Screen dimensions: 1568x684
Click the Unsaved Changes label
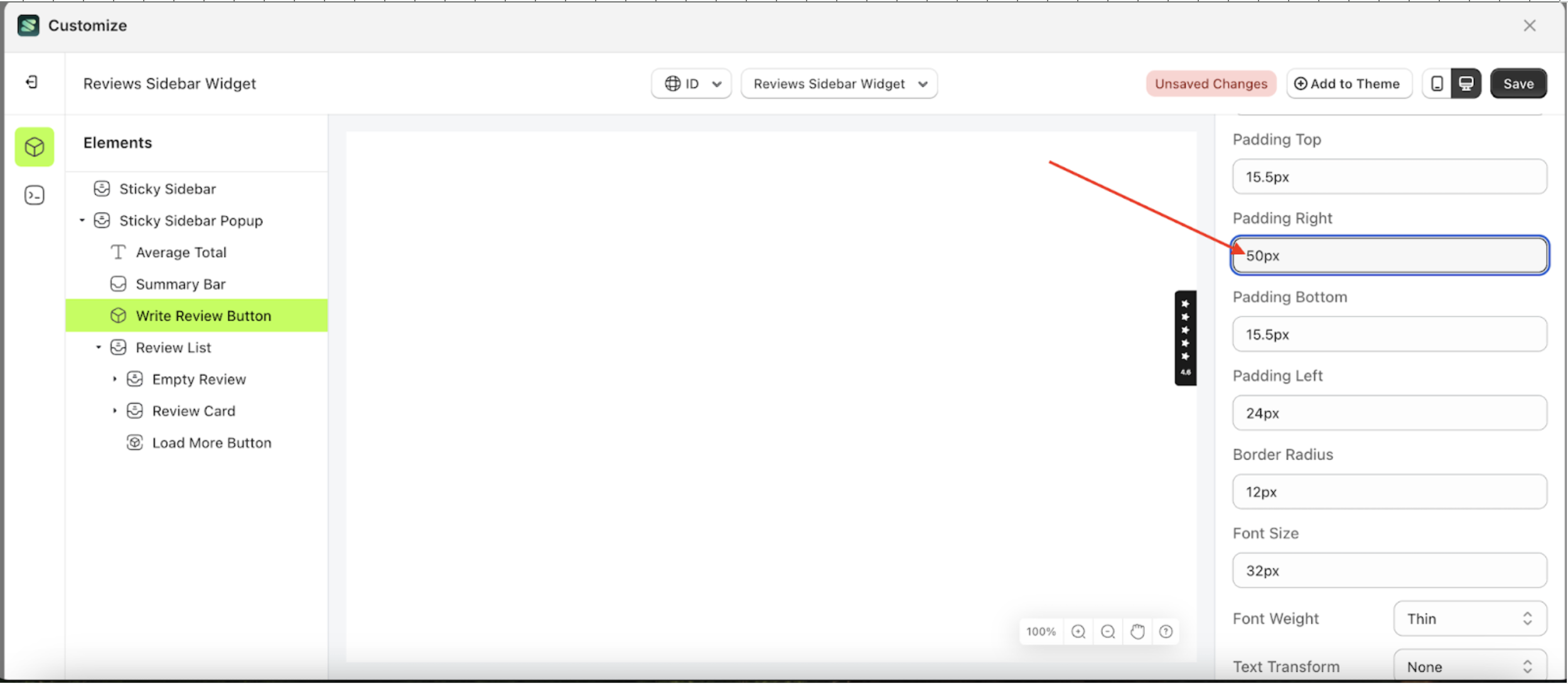click(1210, 83)
